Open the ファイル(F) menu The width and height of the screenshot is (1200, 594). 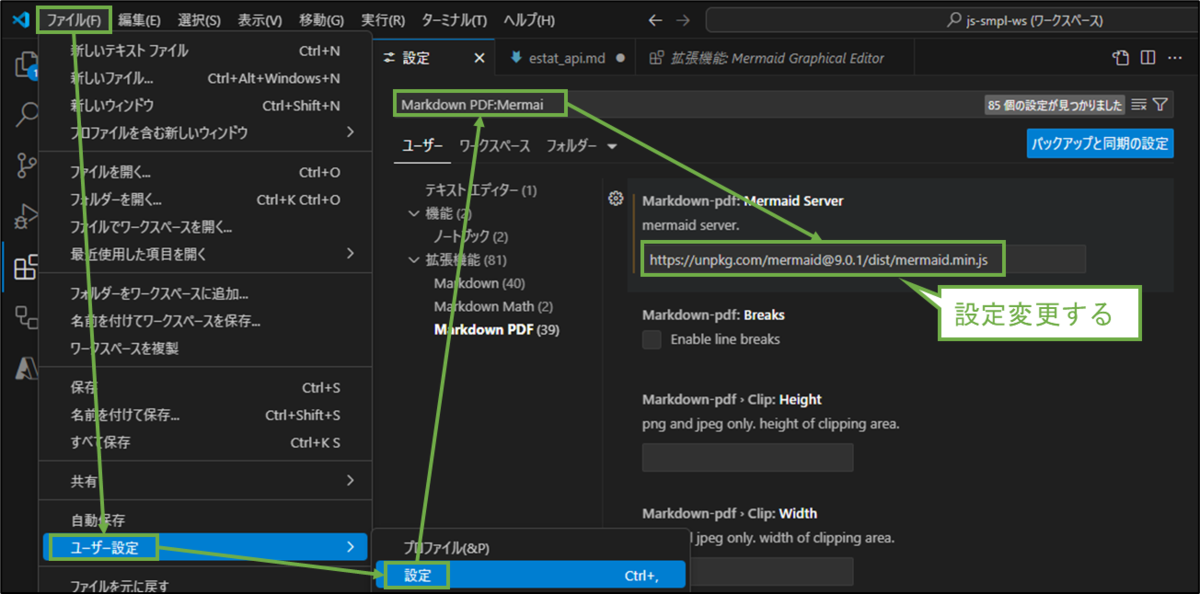pyautogui.click(x=74, y=20)
